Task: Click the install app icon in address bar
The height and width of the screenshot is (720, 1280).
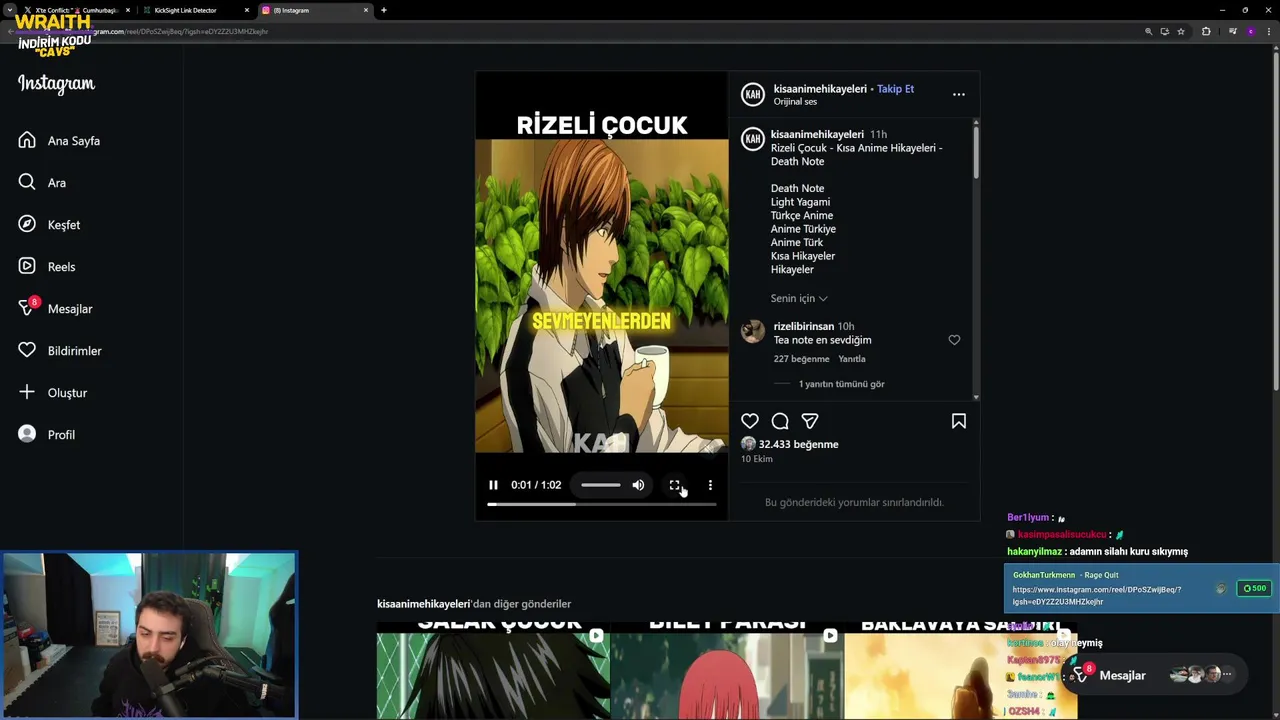Action: coord(1164,31)
